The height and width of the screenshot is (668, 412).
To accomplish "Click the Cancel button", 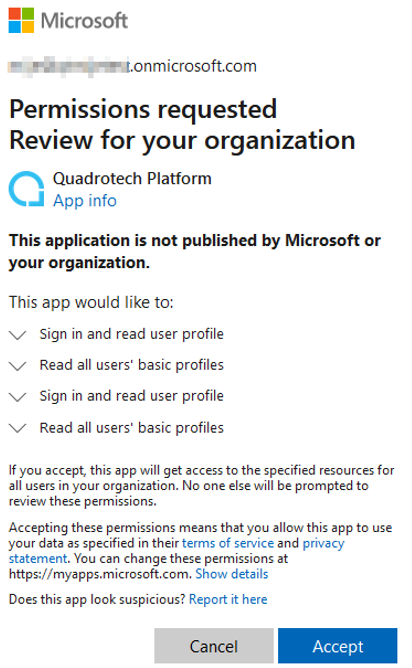I will coord(214,646).
